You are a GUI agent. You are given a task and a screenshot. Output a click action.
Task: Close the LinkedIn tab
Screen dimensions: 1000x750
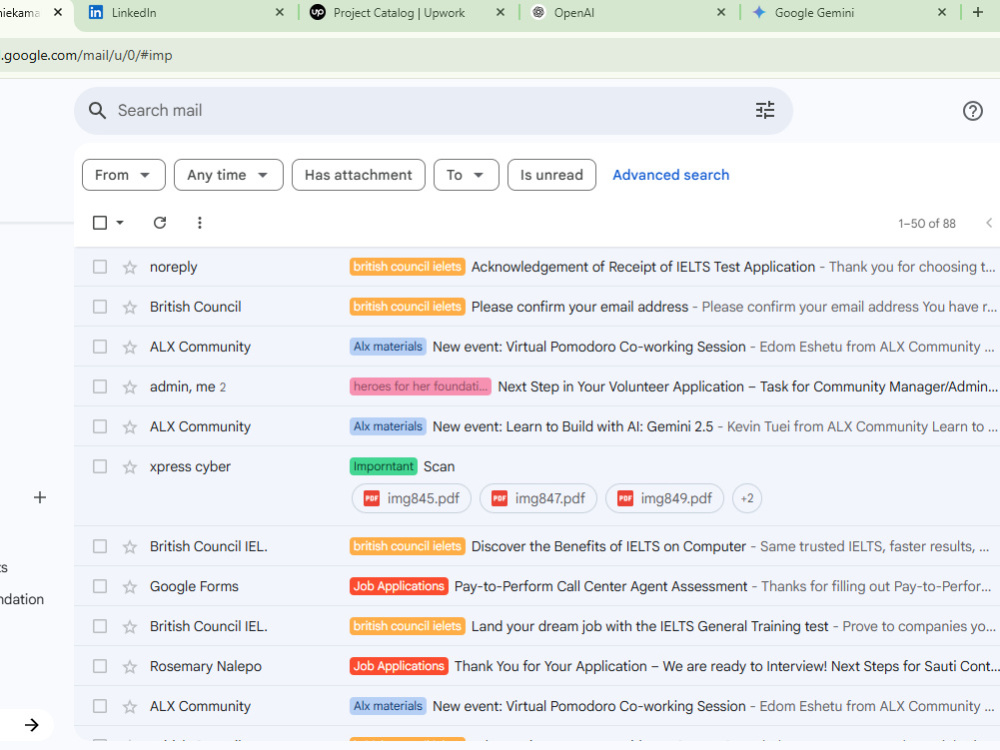coord(279,12)
